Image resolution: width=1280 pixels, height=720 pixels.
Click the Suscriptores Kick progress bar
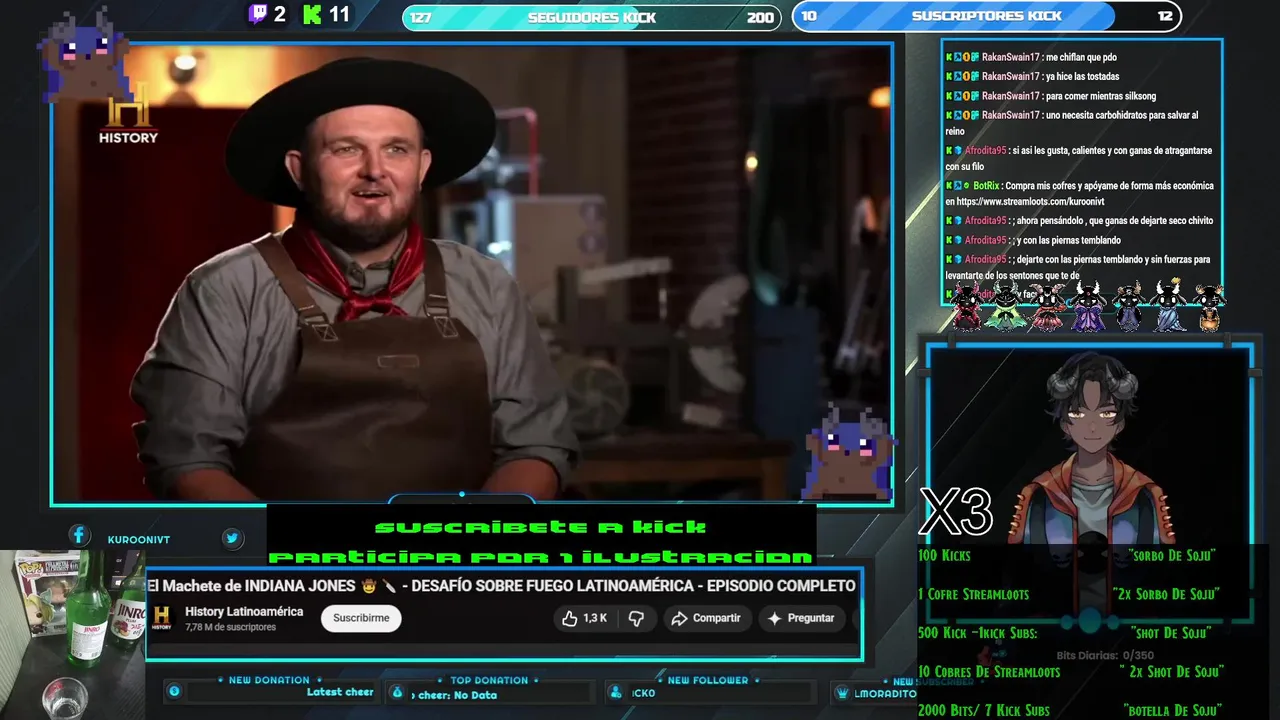point(987,16)
